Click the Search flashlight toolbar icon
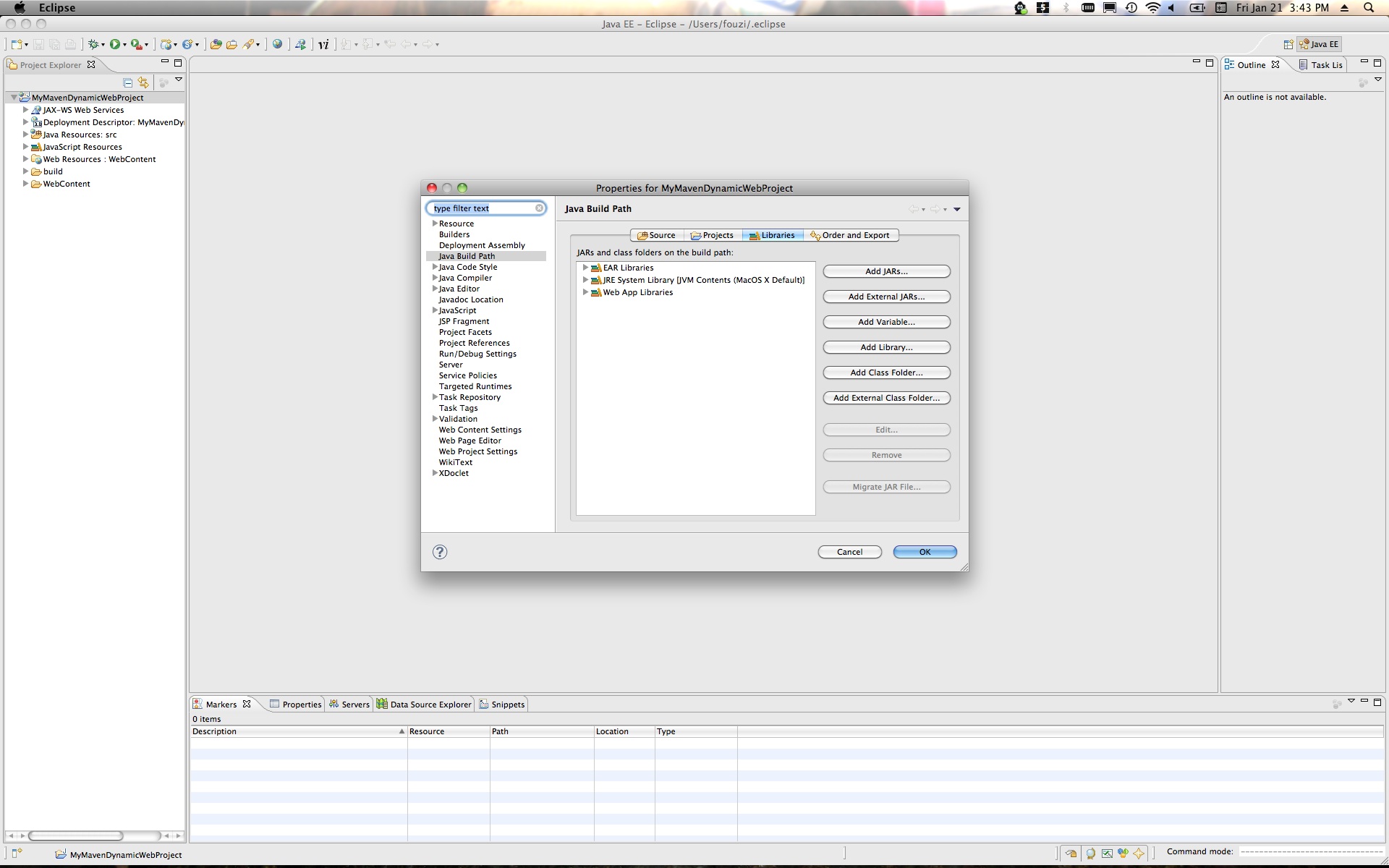 coord(248,44)
